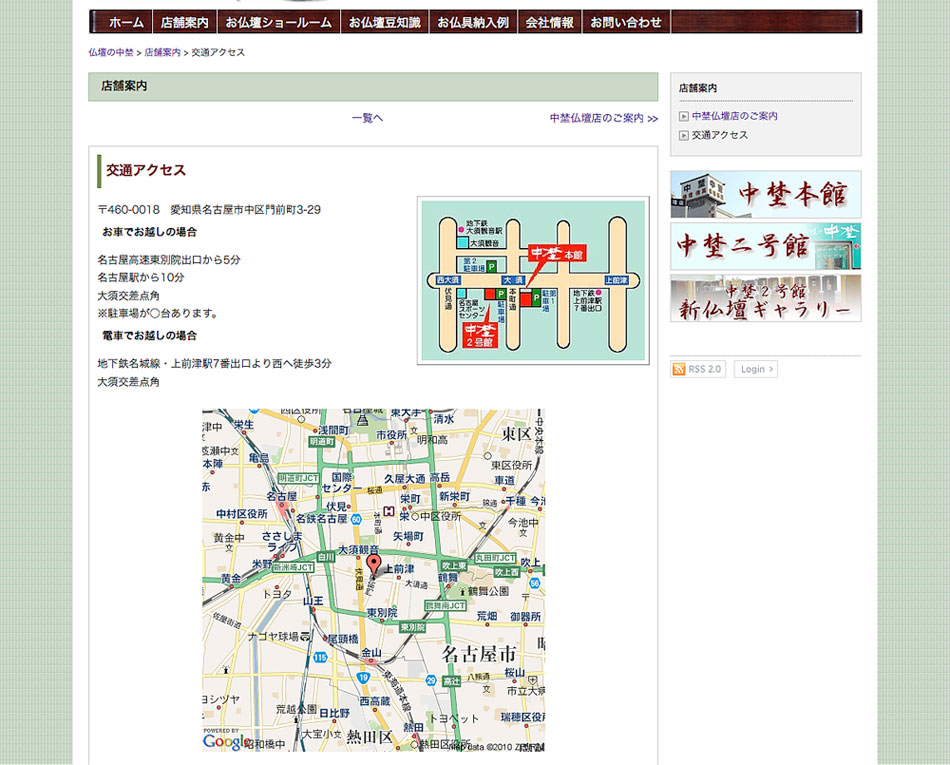
Task: Go to the お仏壇ショールーム navigation tab
Action: [278, 22]
